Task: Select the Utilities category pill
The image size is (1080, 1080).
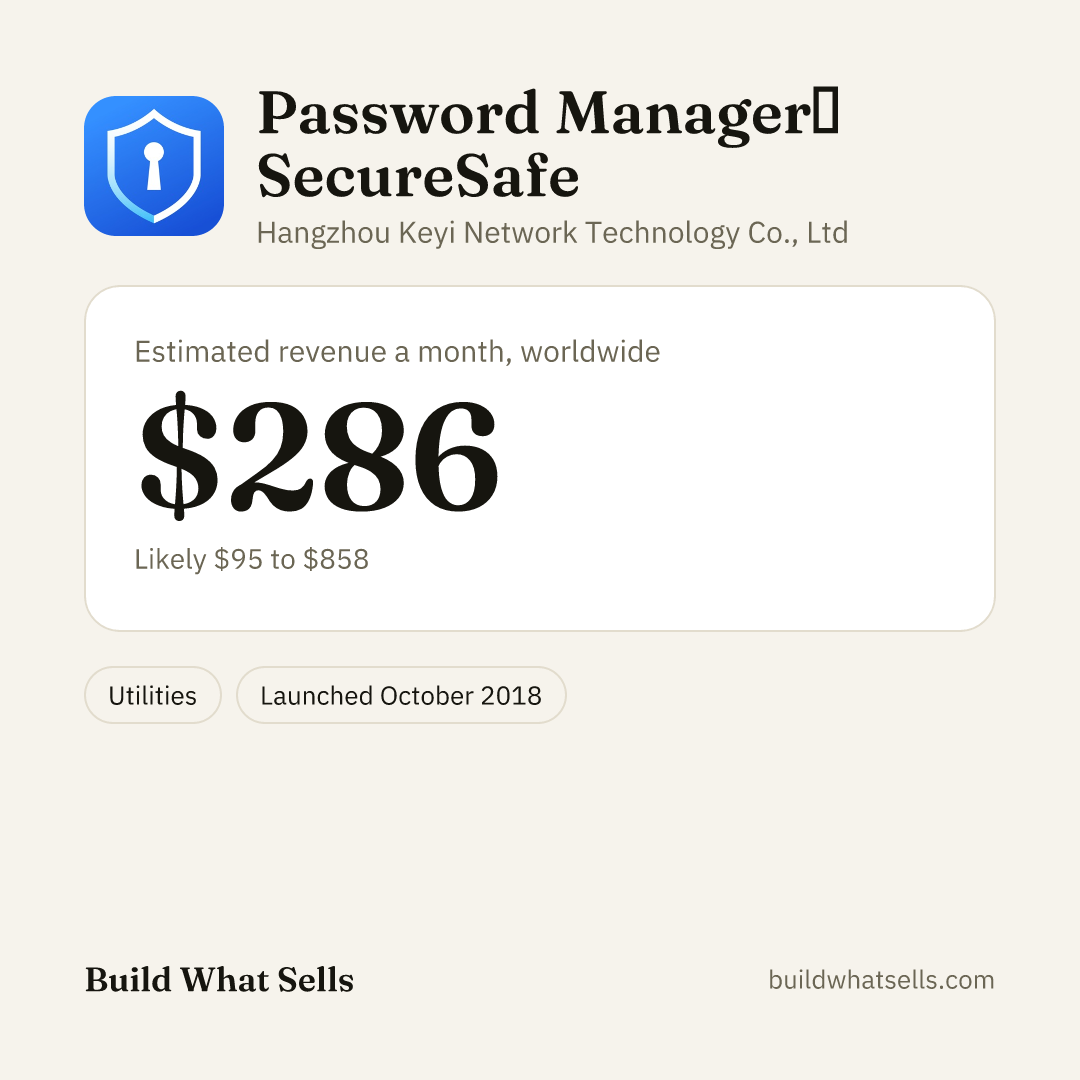Action: point(153,695)
